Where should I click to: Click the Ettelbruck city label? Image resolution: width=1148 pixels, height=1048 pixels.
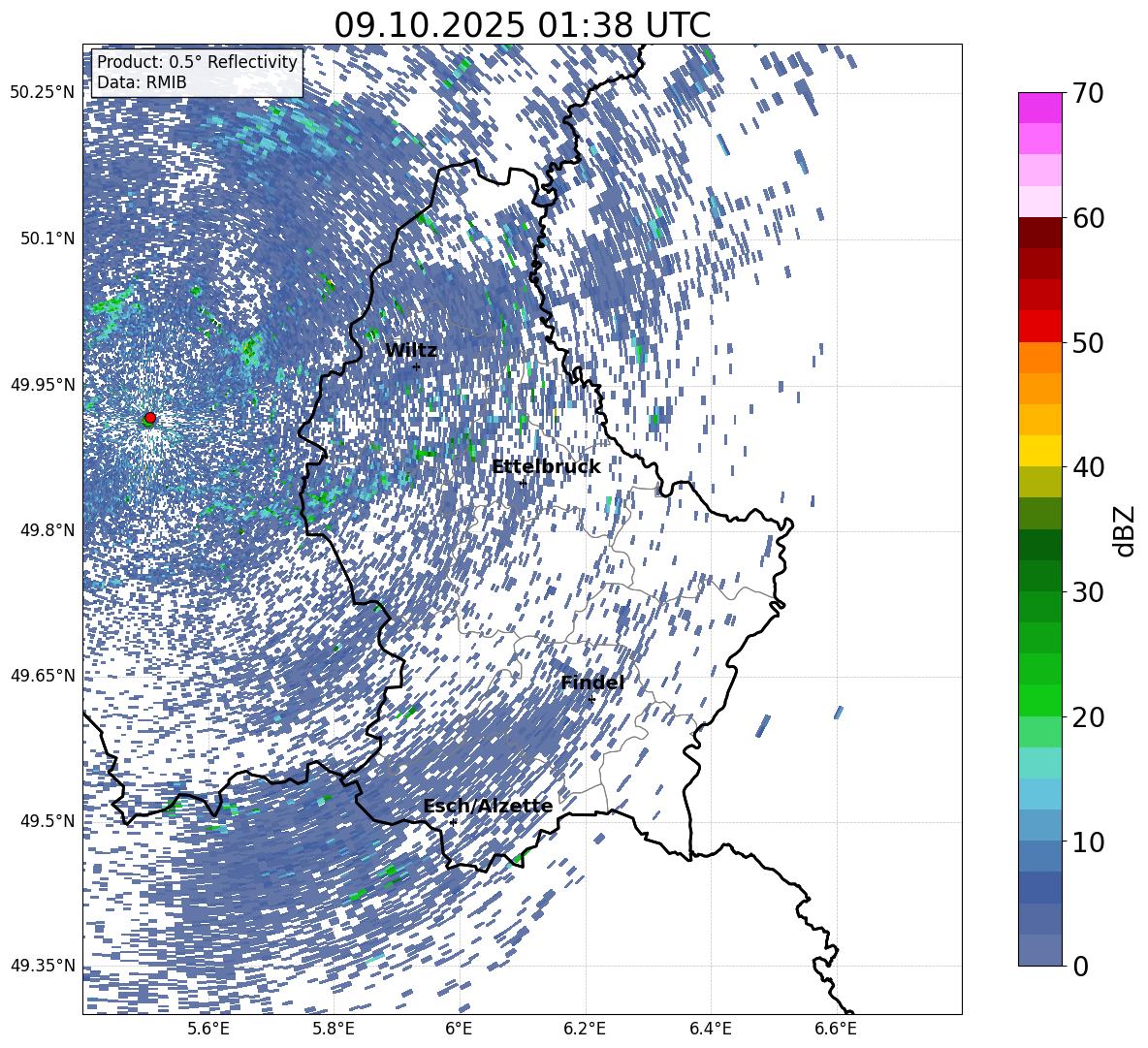pos(546,466)
